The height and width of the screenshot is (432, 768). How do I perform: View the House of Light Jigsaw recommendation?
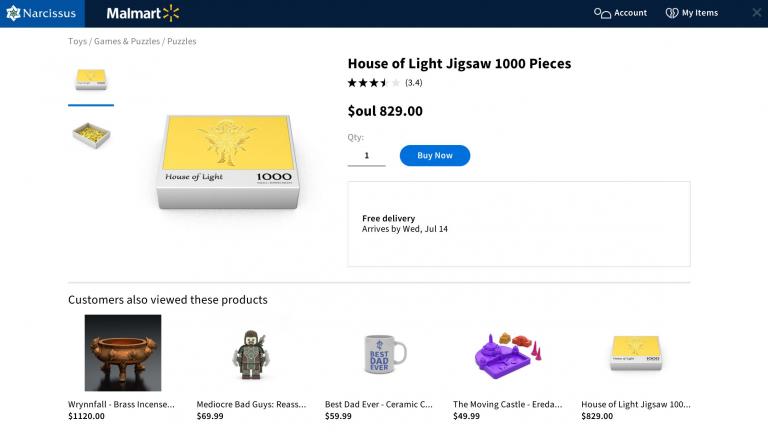635,352
